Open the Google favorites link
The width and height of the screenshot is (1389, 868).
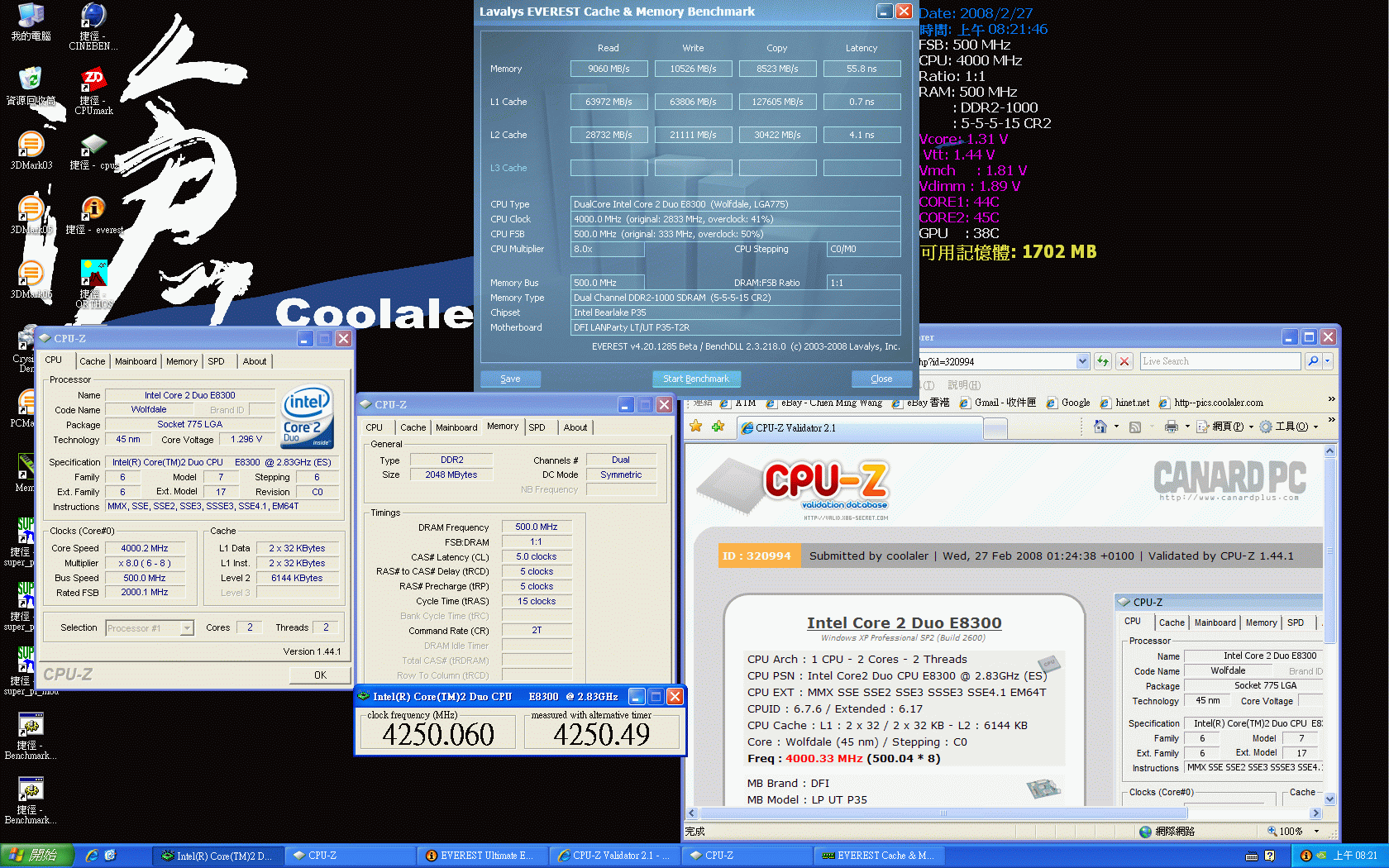(x=1068, y=403)
